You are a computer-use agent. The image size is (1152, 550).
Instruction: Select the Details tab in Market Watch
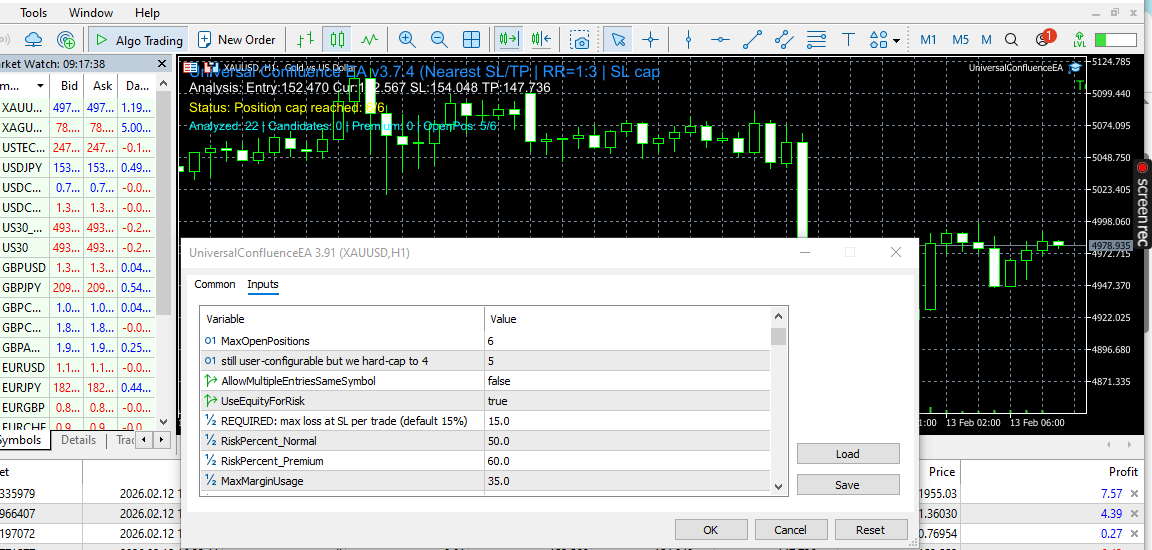point(79,440)
